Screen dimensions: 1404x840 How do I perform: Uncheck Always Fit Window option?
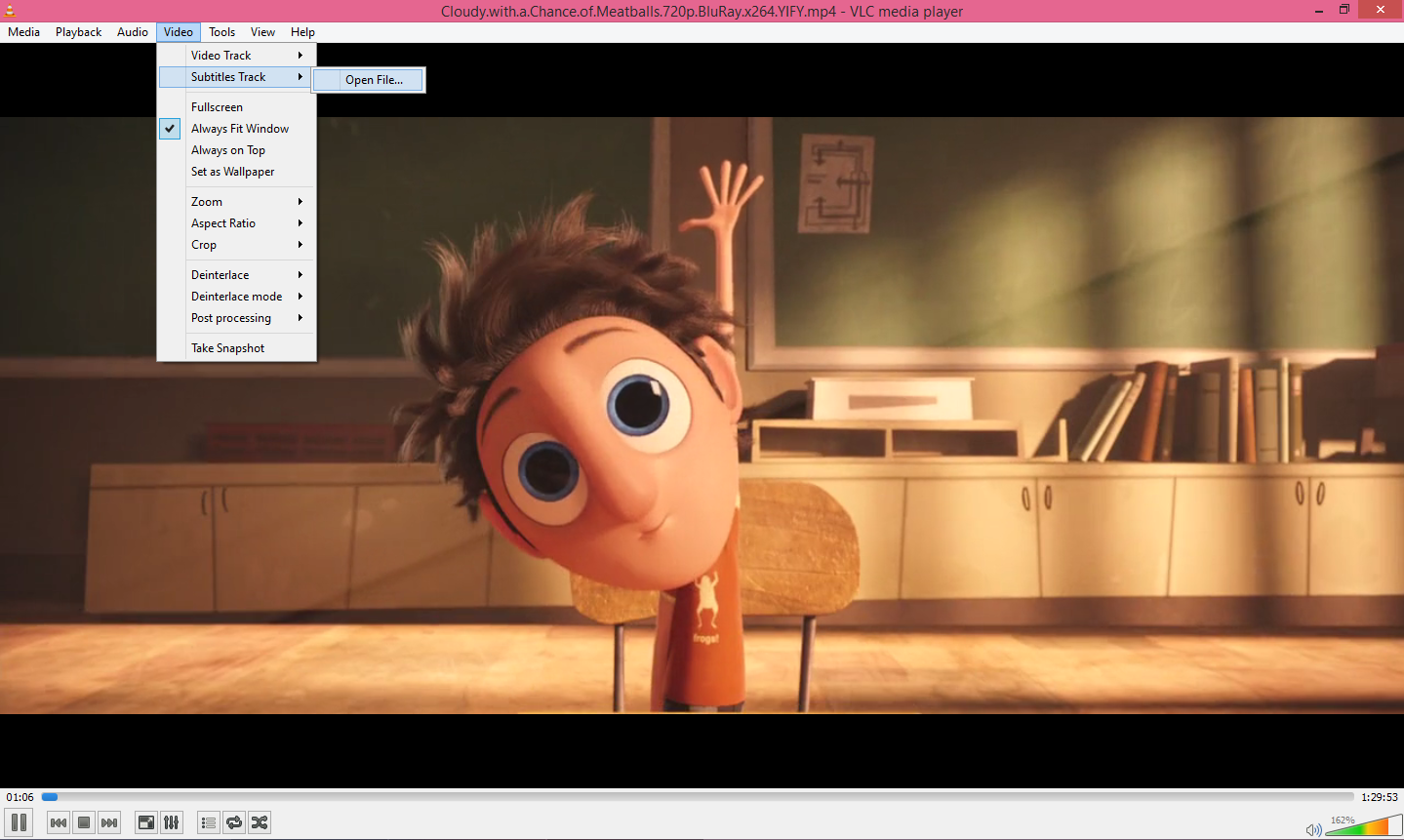pos(237,129)
